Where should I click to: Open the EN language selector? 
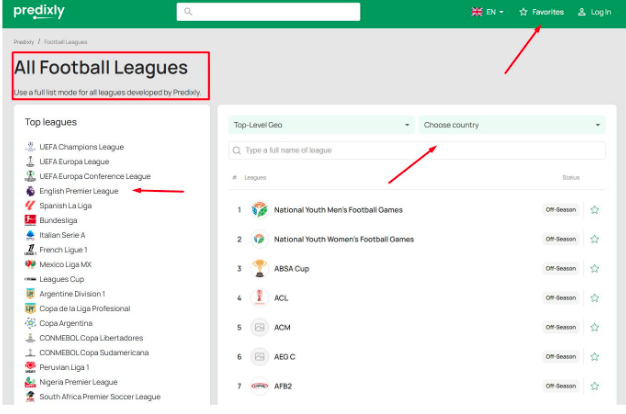click(x=487, y=12)
